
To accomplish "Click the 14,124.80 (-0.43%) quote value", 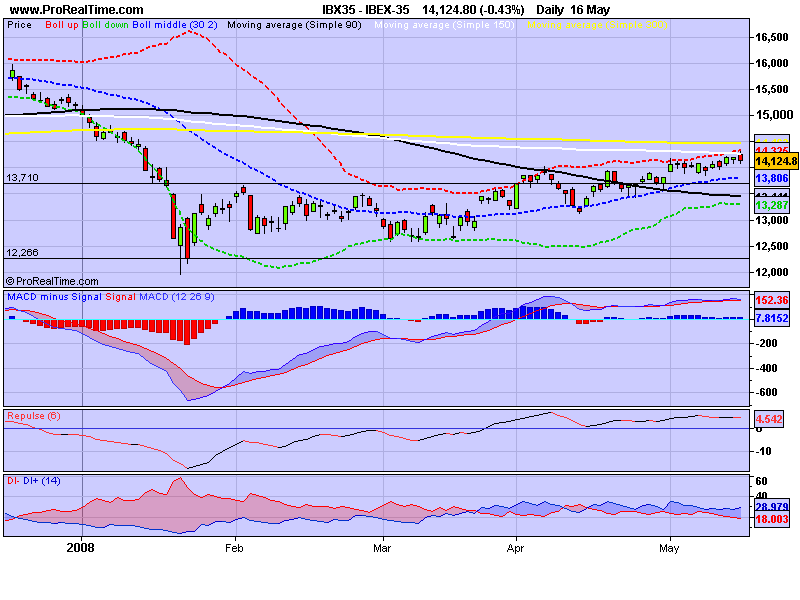I will point(473,10).
